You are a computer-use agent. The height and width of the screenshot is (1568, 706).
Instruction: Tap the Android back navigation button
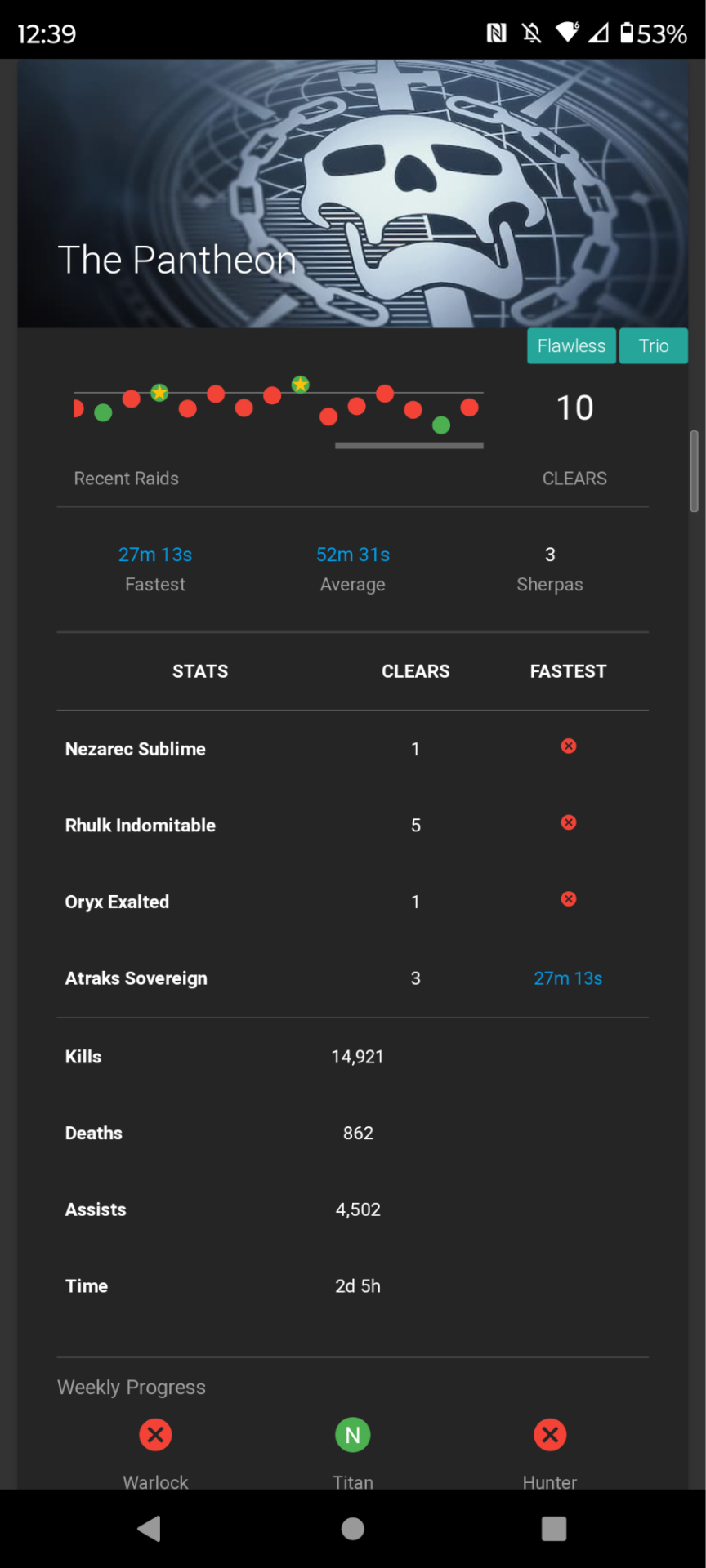(x=149, y=1529)
